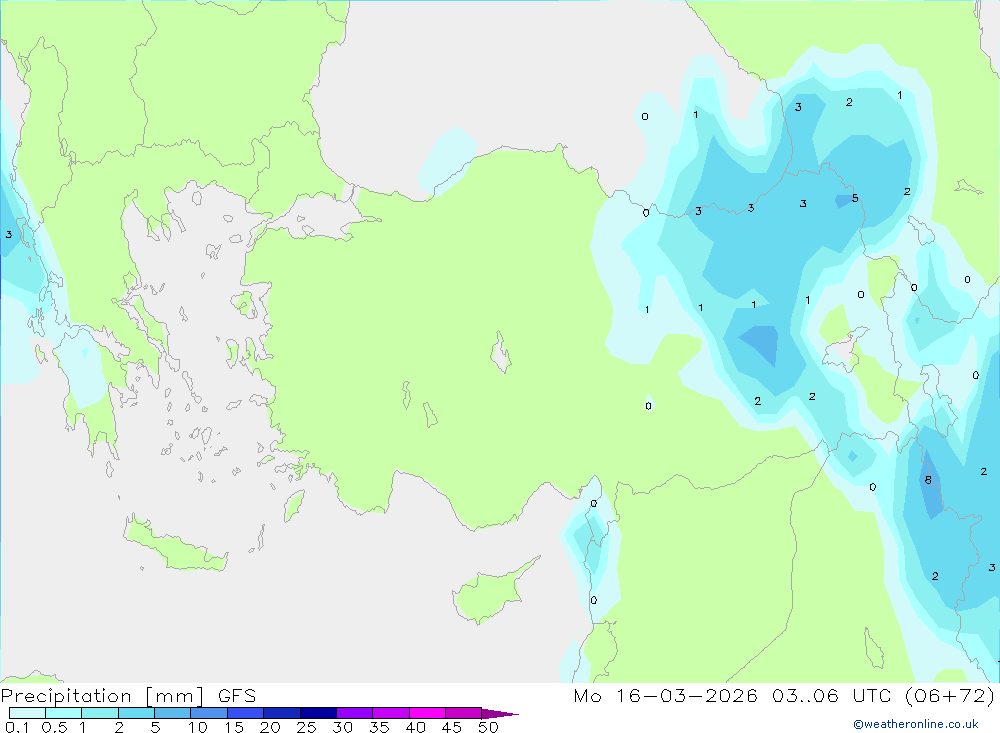1000x733 pixels.
Task: Click the 25–30 mm navy legend swatch
Action: coord(318,713)
